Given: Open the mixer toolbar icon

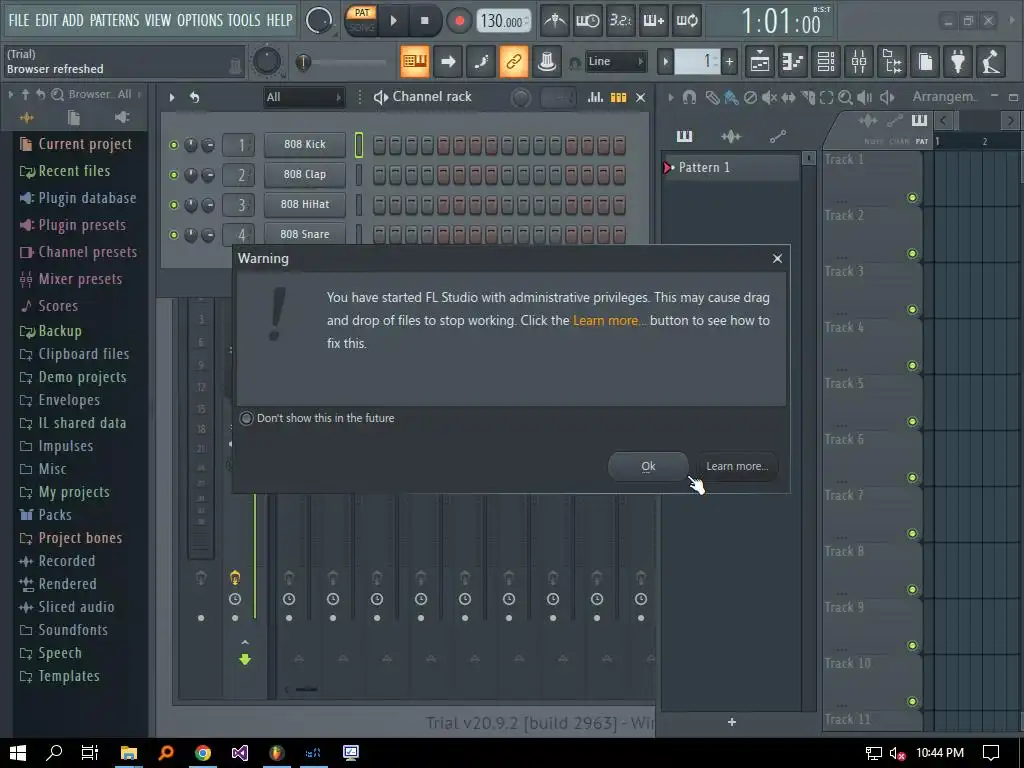Looking at the screenshot, I should [859, 62].
